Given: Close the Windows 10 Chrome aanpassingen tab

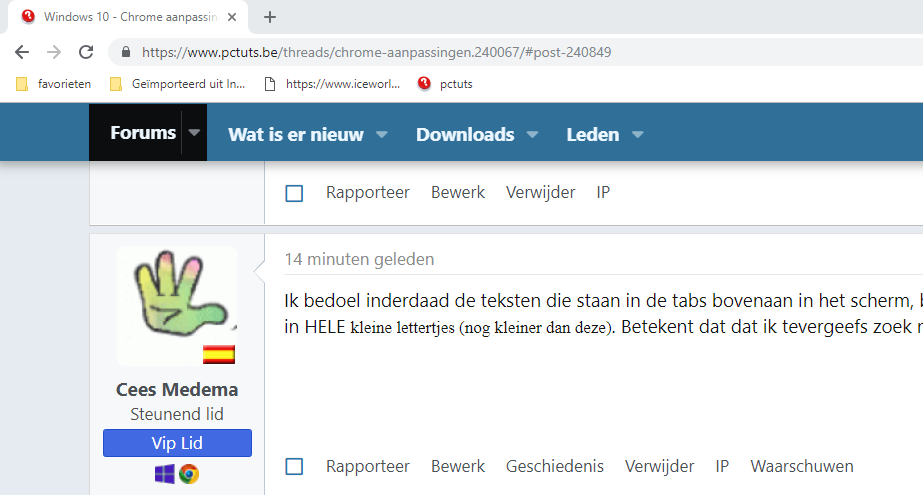Looking at the screenshot, I should point(232,17).
